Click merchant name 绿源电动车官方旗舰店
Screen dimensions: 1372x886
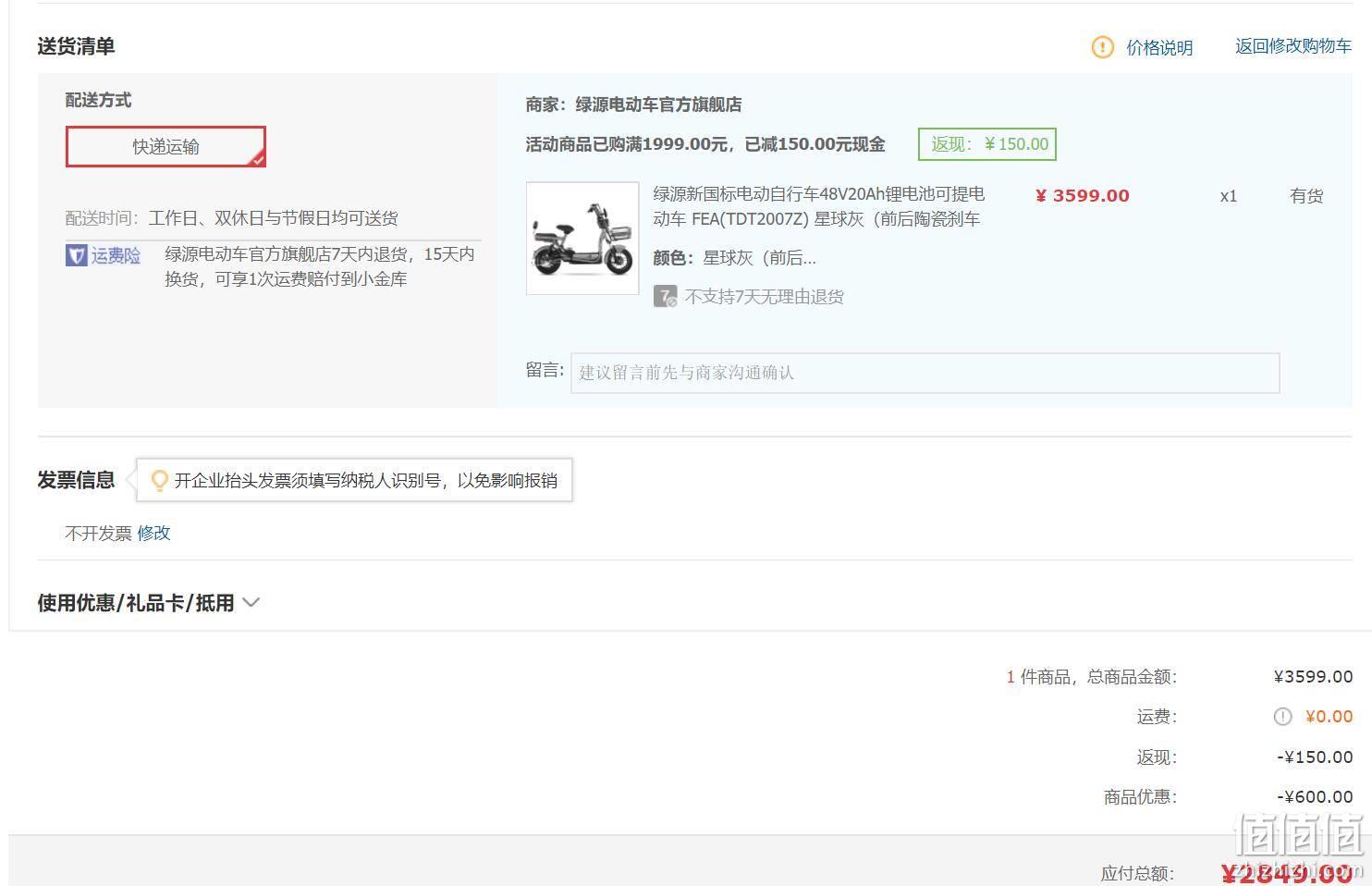pyautogui.click(x=658, y=105)
